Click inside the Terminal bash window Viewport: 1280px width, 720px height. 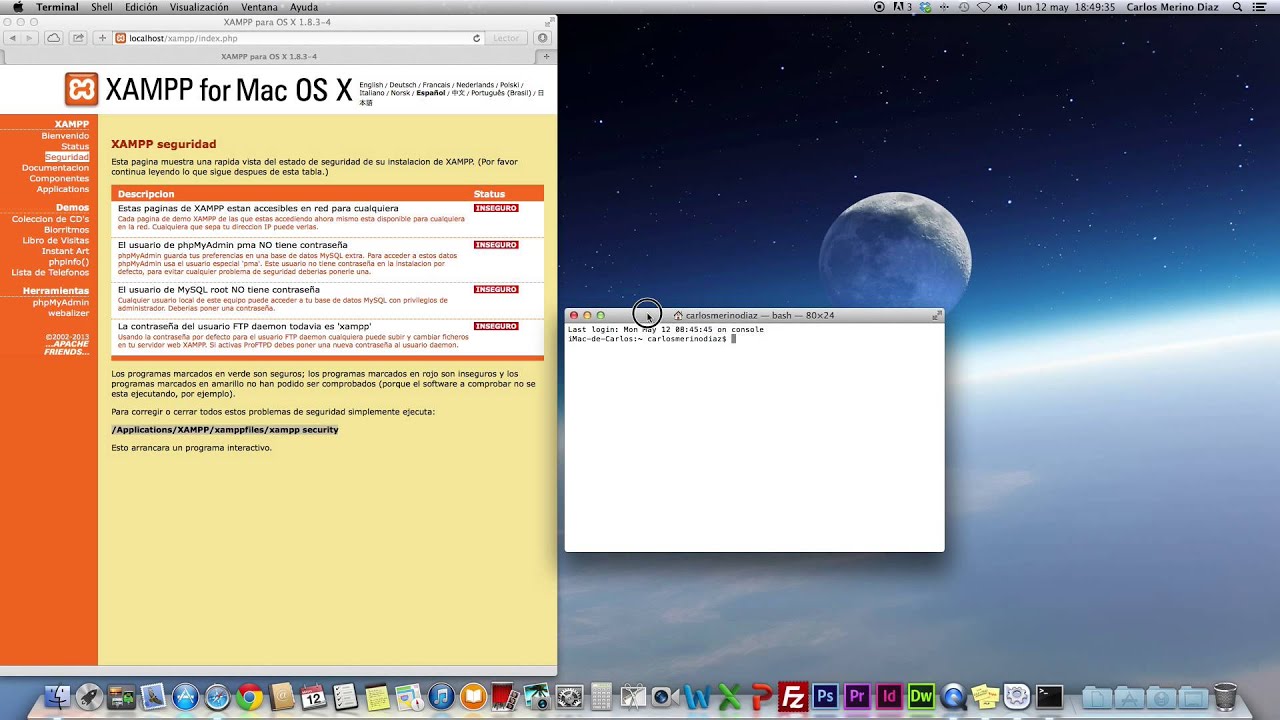tap(754, 436)
